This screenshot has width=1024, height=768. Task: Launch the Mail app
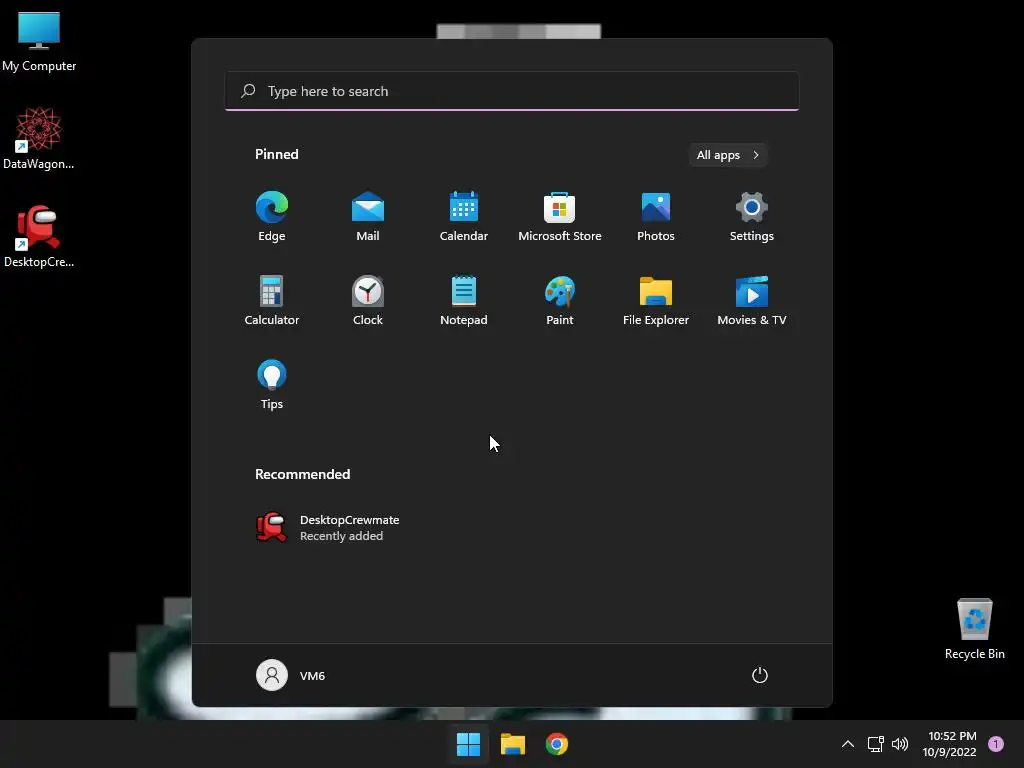tap(368, 217)
